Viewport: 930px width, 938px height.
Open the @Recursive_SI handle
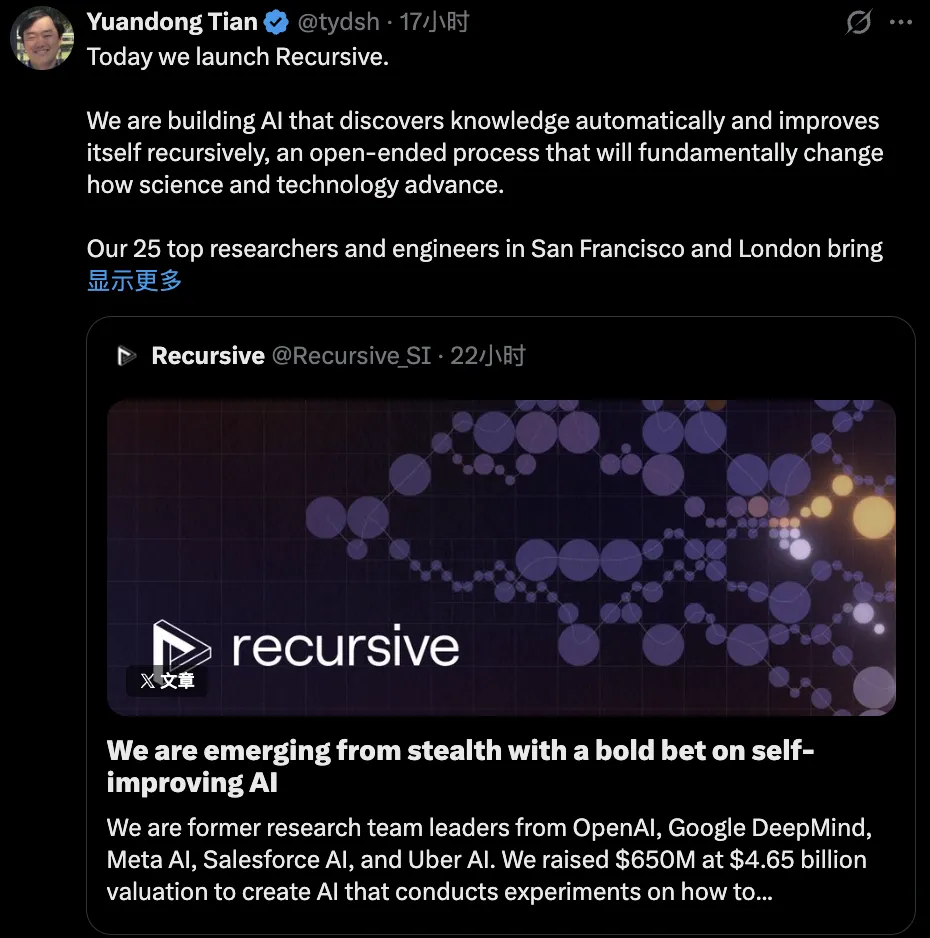(x=352, y=356)
